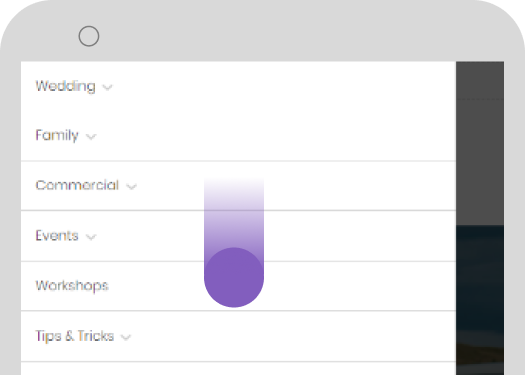The height and width of the screenshot is (376, 526).
Task: Click the faded purple trail above the circle
Action: pos(234,213)
